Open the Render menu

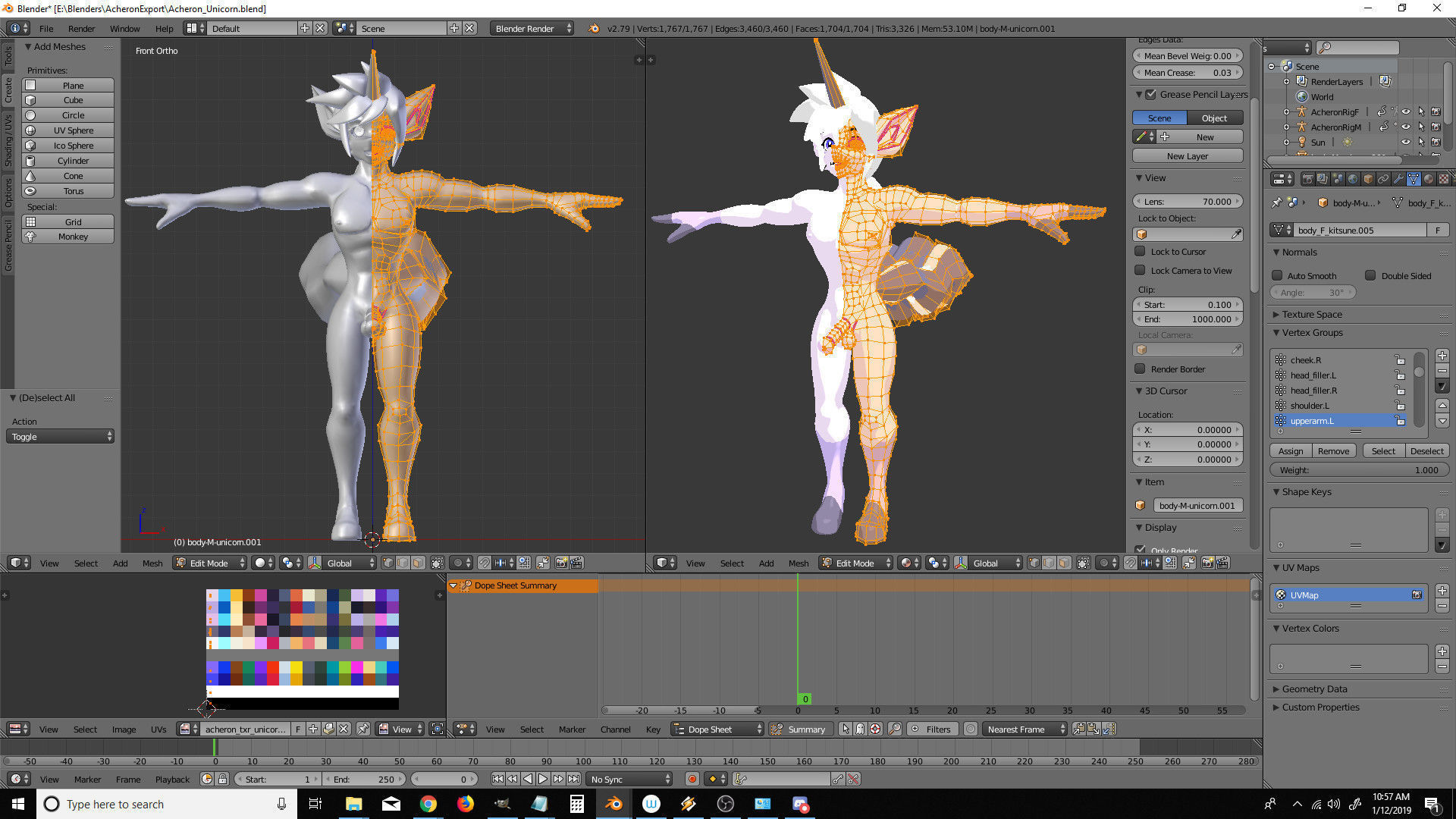[81, 28]
